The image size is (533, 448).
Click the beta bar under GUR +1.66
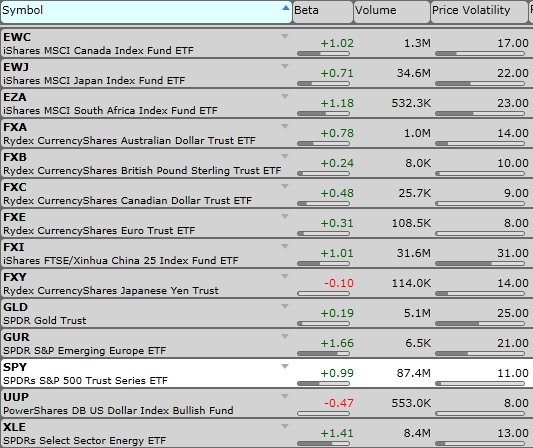coord(323,354)
